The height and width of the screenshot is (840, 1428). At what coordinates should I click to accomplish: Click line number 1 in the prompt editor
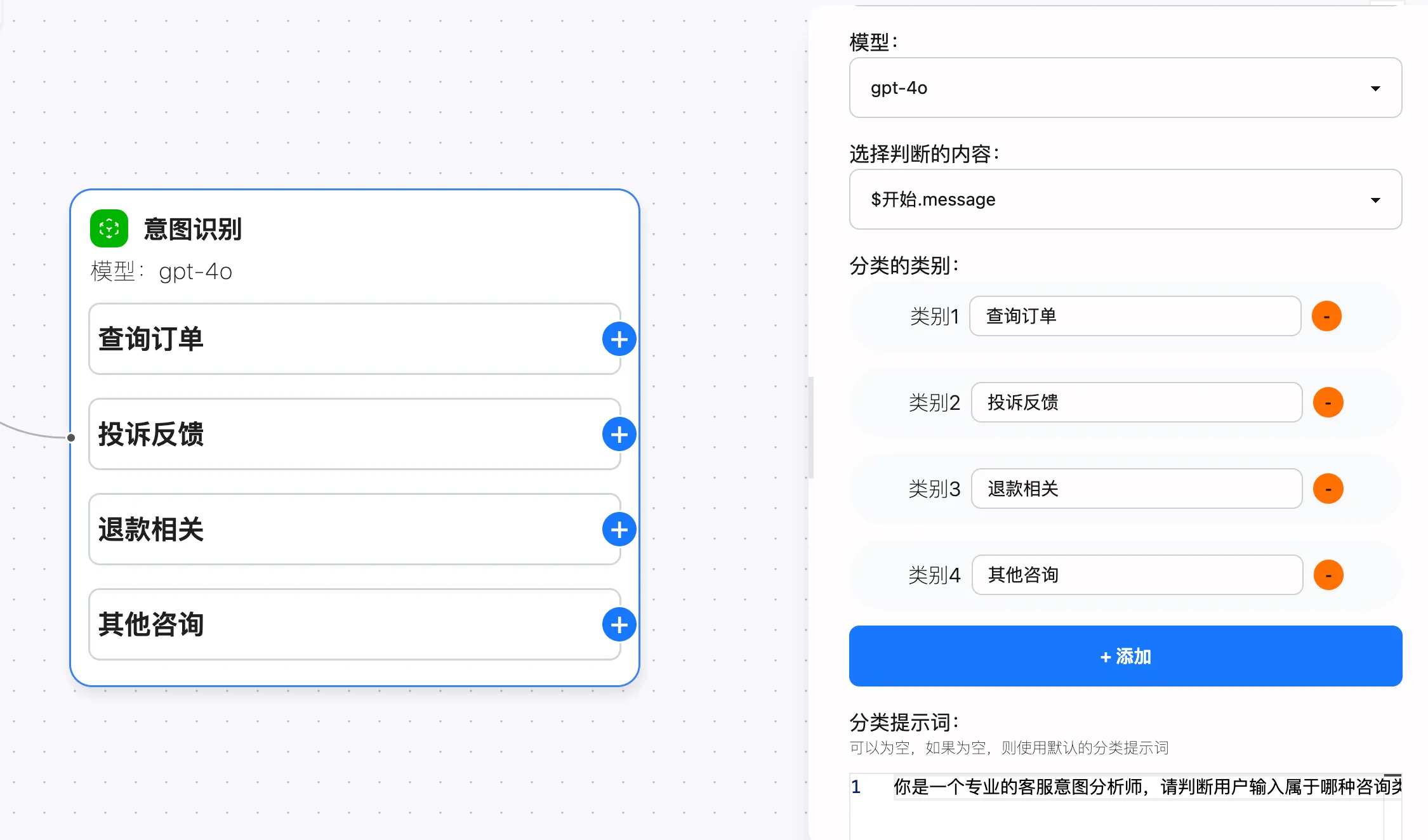point(856,787)
